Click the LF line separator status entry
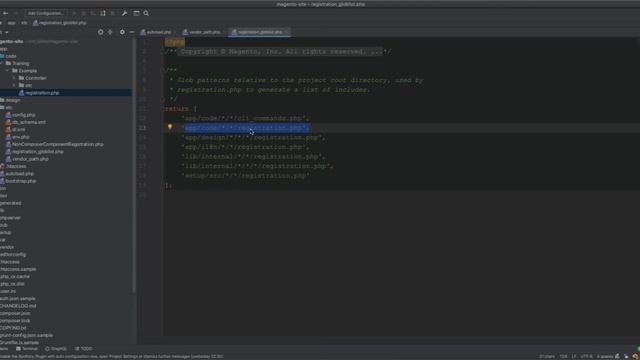 click(x=573, y=356)
